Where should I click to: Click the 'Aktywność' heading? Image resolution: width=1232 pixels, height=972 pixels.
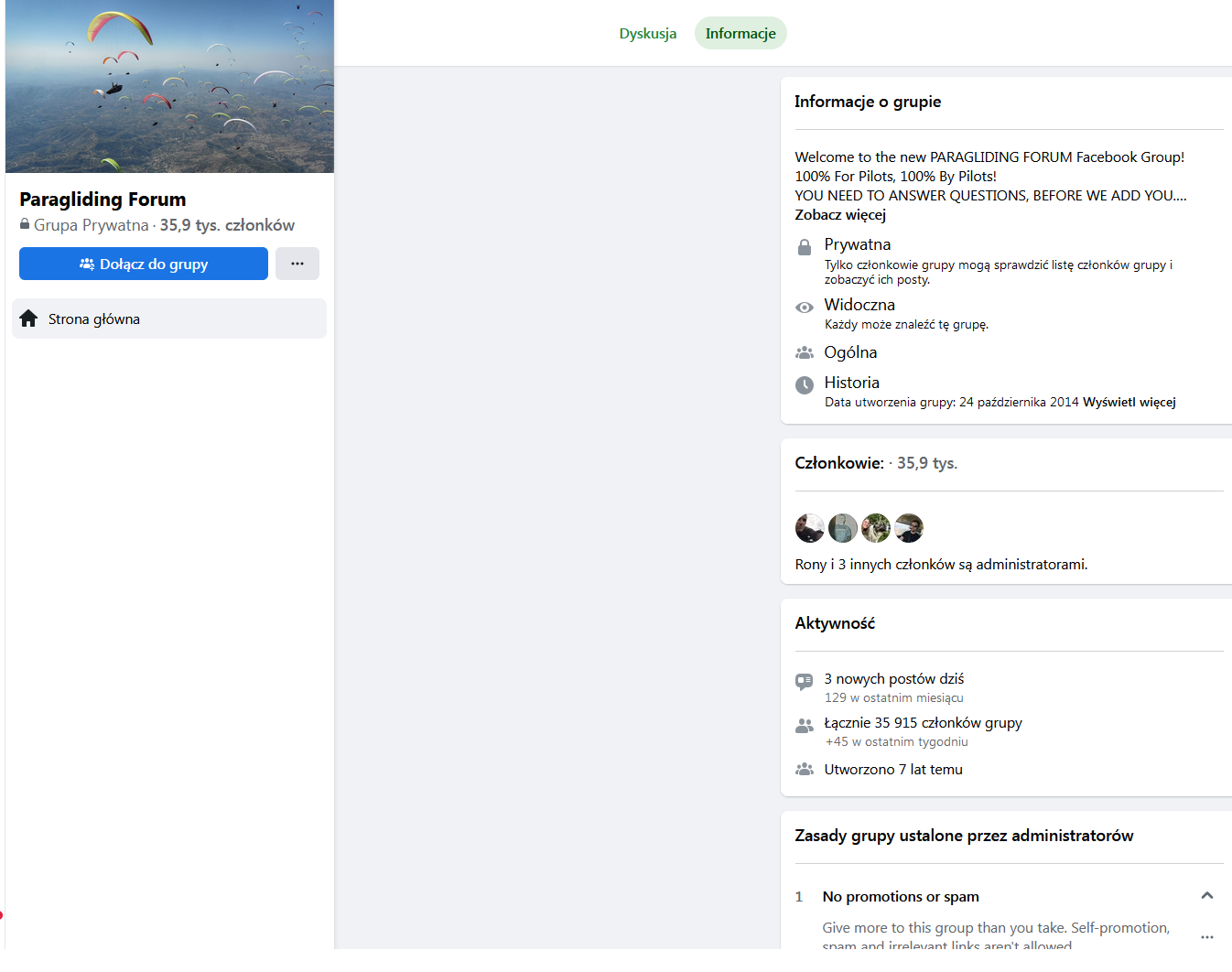click(835, 623)
